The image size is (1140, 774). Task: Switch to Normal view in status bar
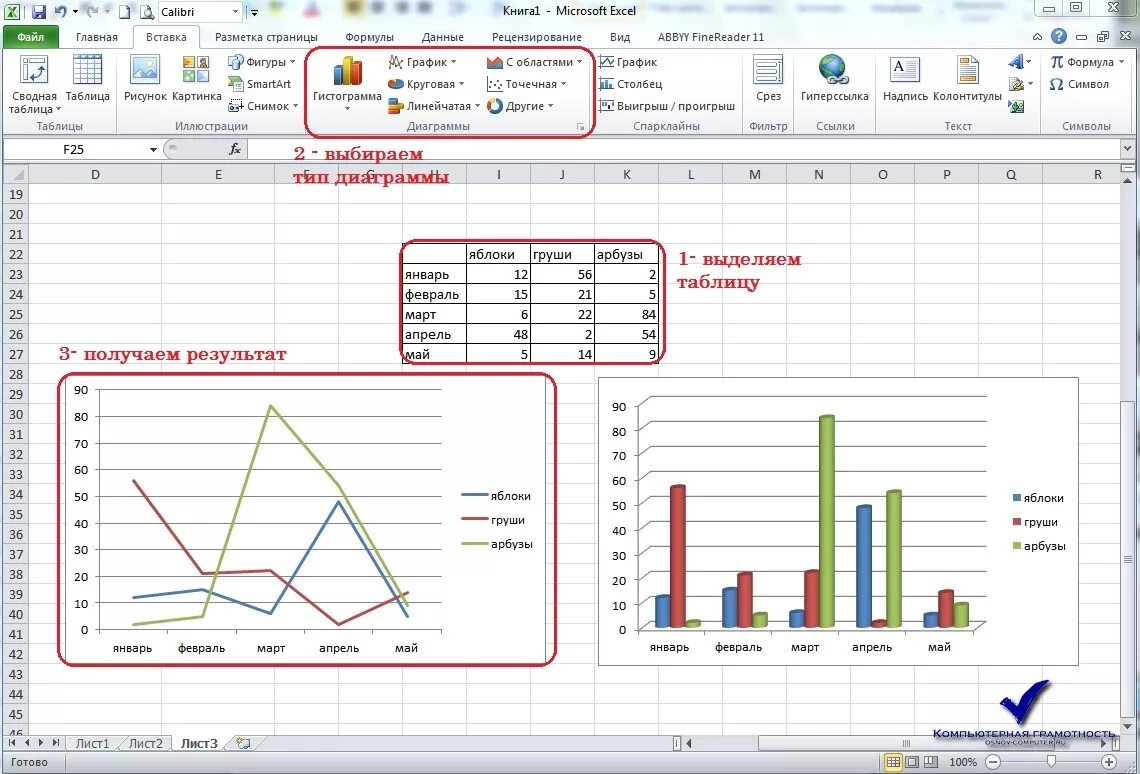click(x=893, y=762)
